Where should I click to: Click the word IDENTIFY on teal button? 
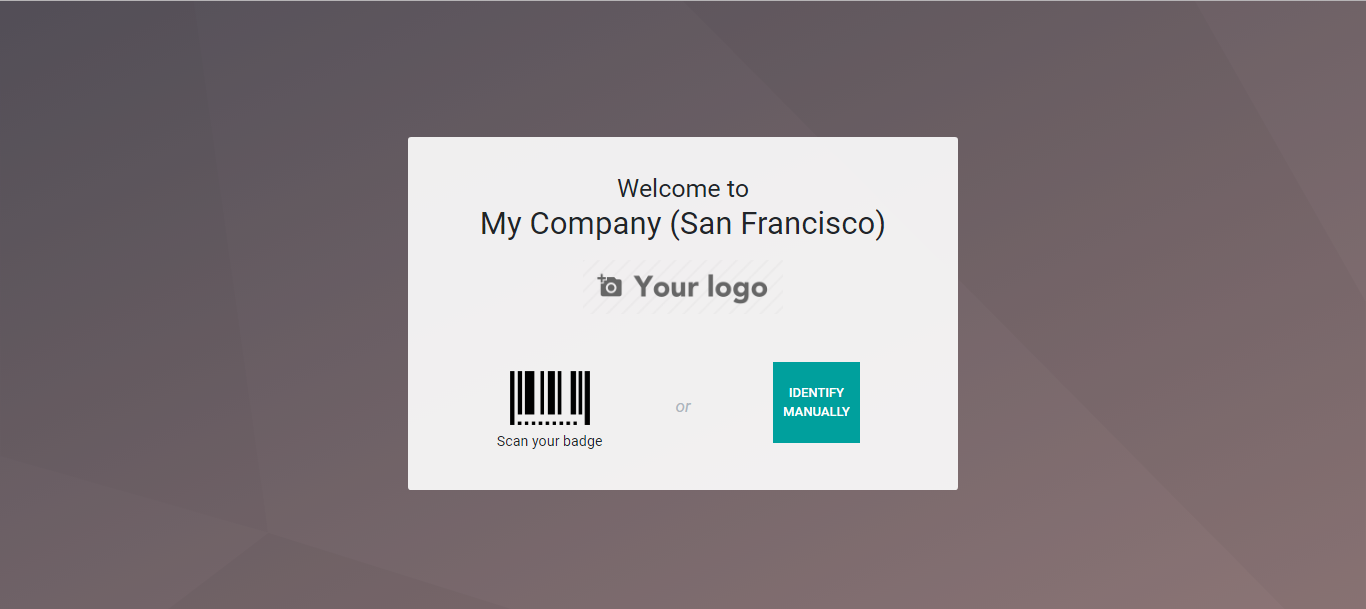(x=816, y=393)
